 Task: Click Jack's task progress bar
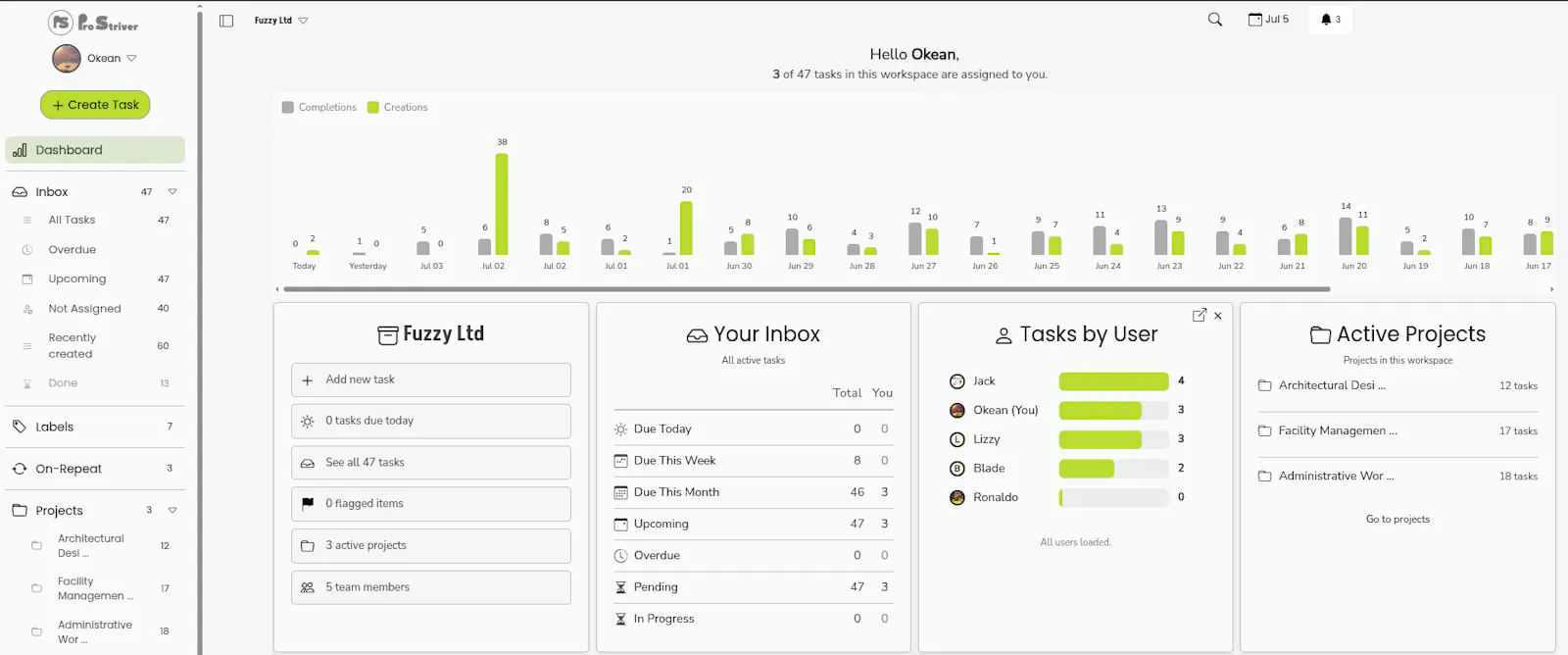pos(1114,381)
